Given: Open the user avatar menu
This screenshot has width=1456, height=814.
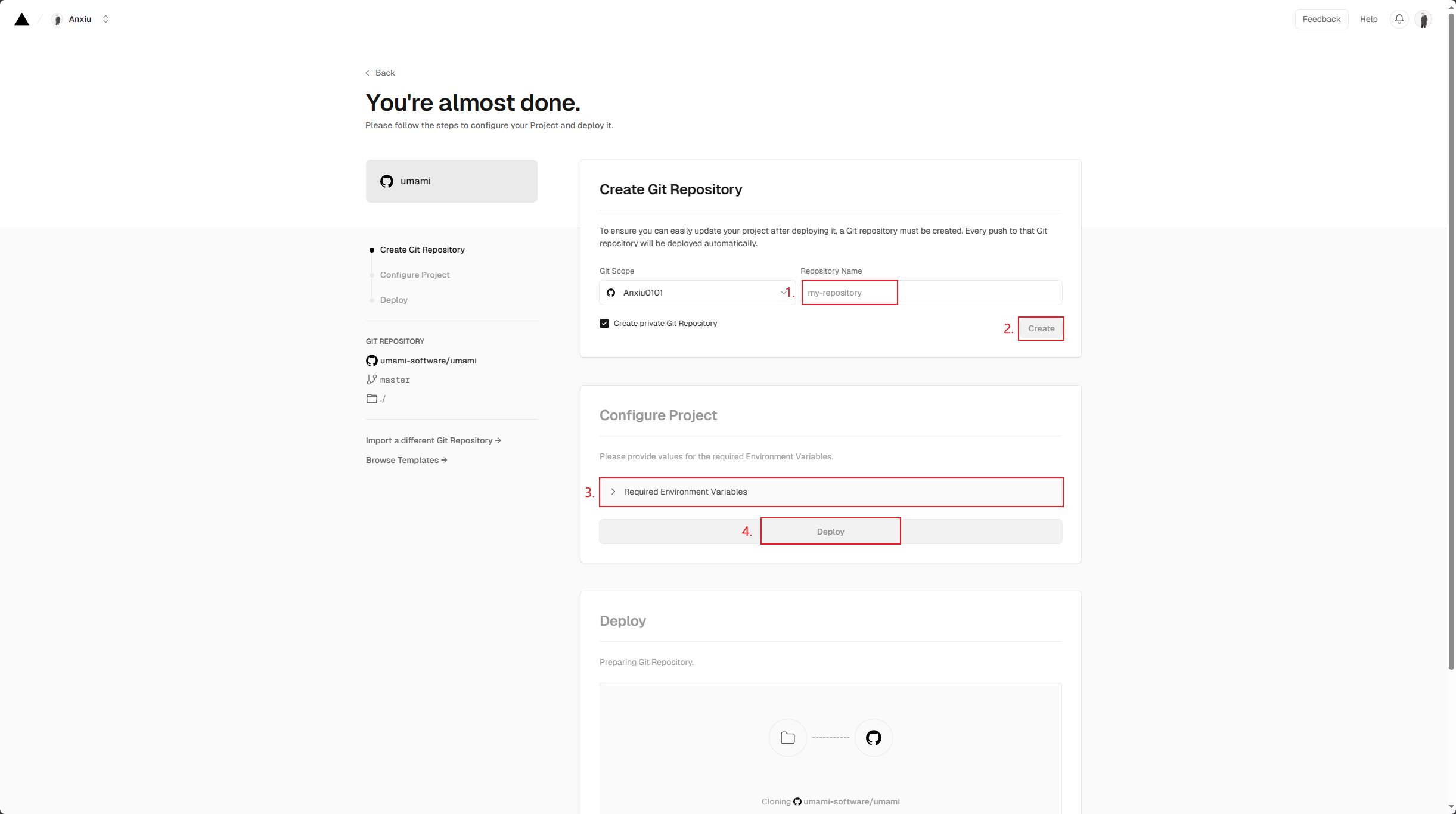Looking at the screenshot, I should (1423, 19).
